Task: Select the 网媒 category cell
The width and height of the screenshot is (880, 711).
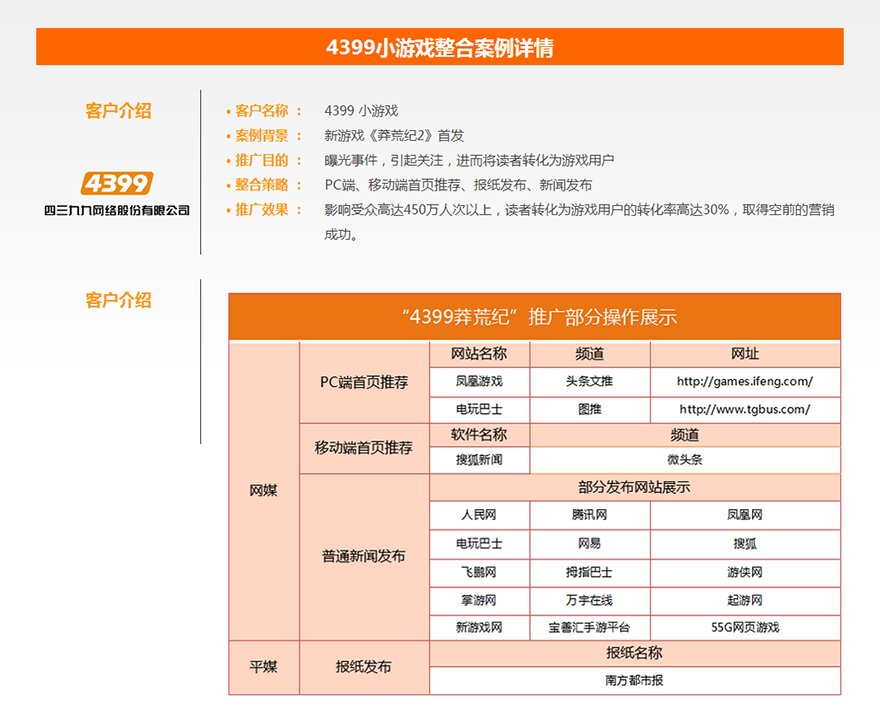Action: pos(263,490)
